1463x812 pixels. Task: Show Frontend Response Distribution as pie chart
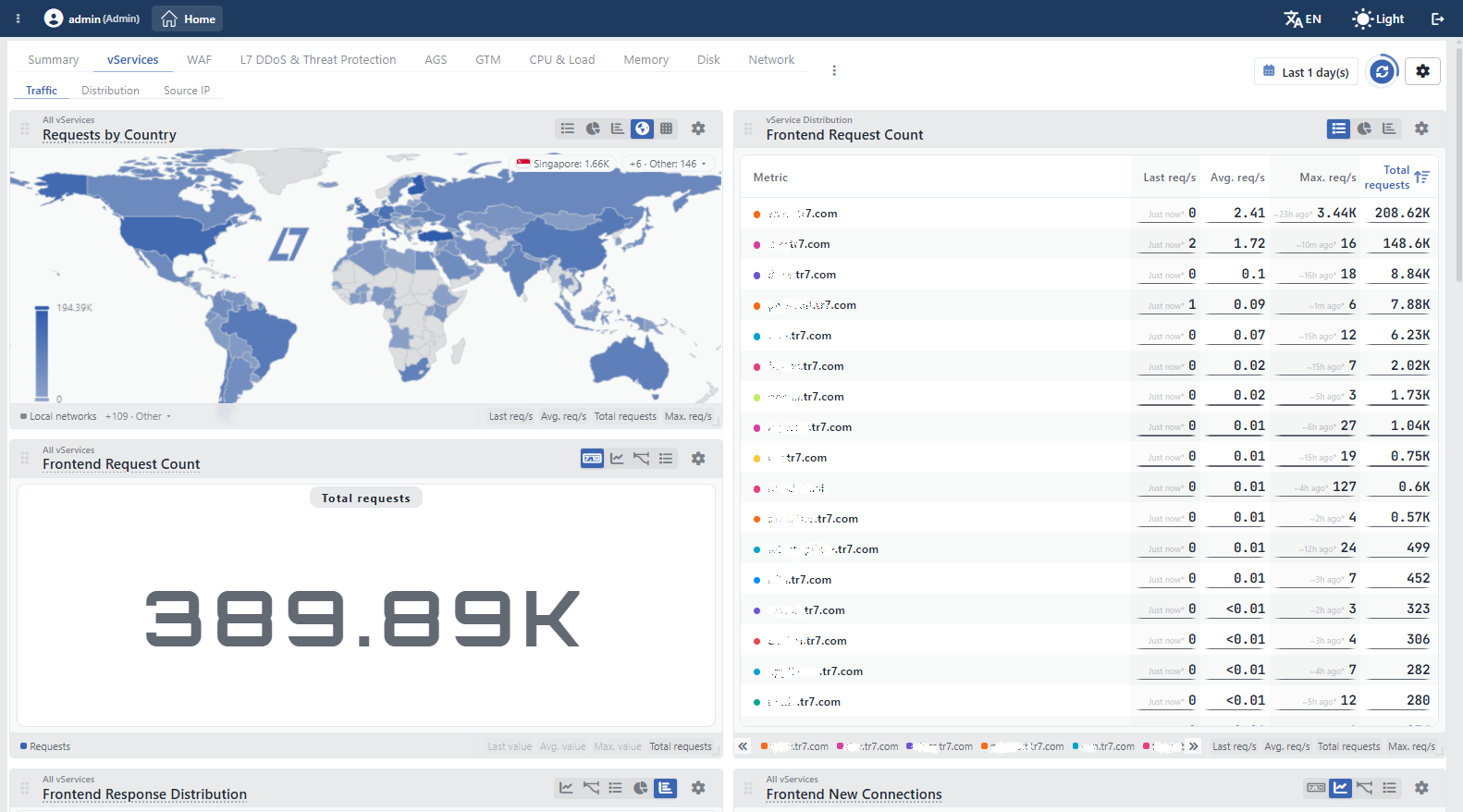[641, 788]
